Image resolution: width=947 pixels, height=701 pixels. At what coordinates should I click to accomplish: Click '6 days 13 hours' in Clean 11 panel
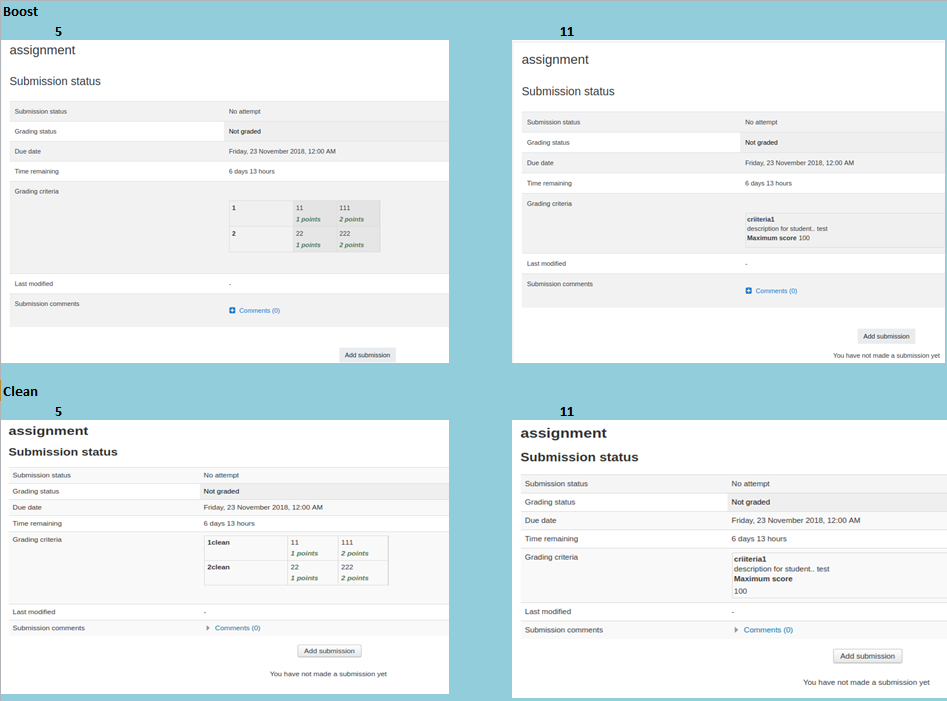[759, 539]
